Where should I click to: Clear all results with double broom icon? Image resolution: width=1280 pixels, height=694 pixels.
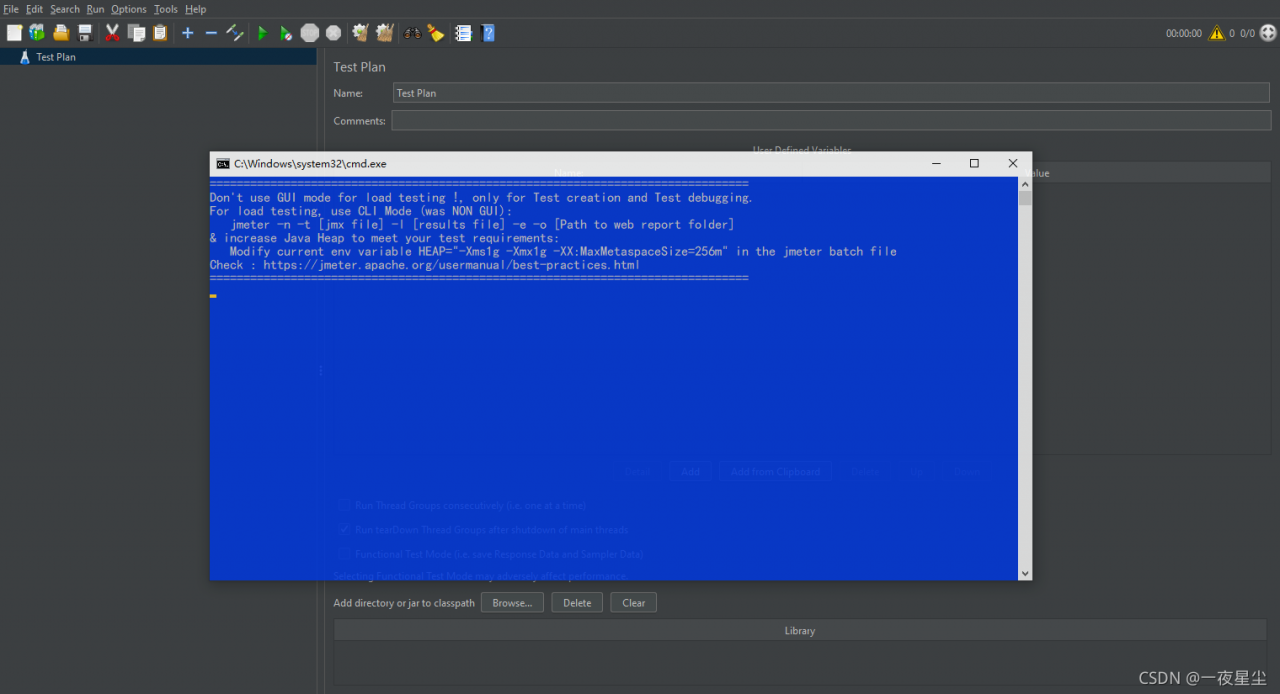click(384, 33)
